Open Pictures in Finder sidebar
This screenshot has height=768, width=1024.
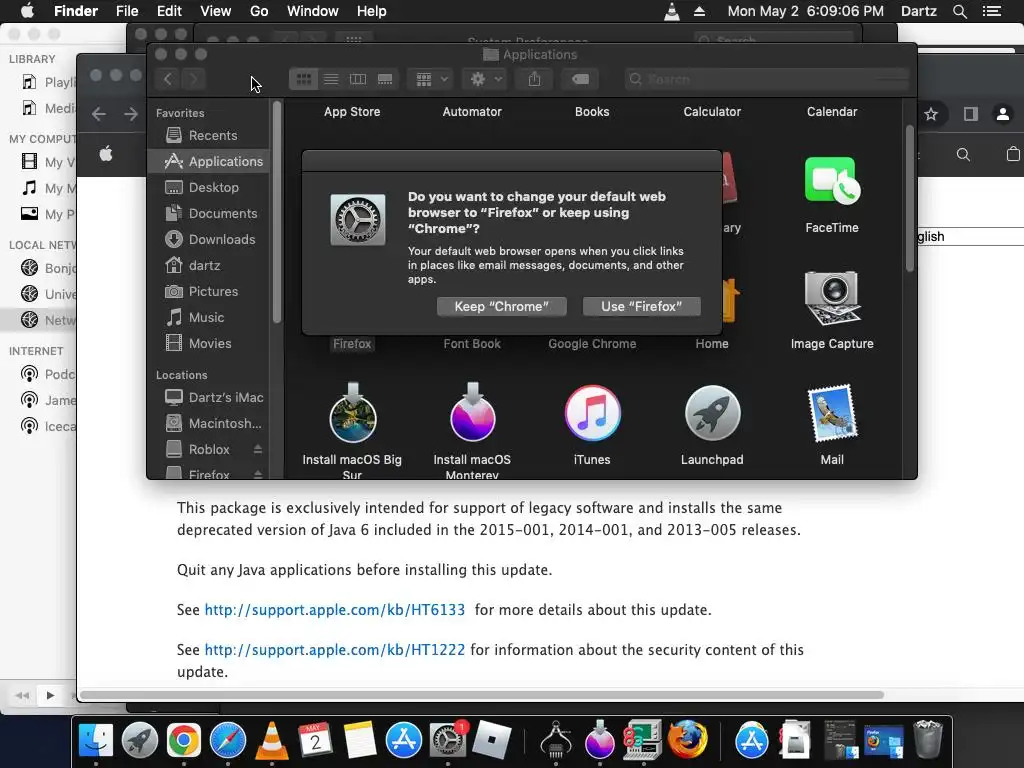coord(210,291)
